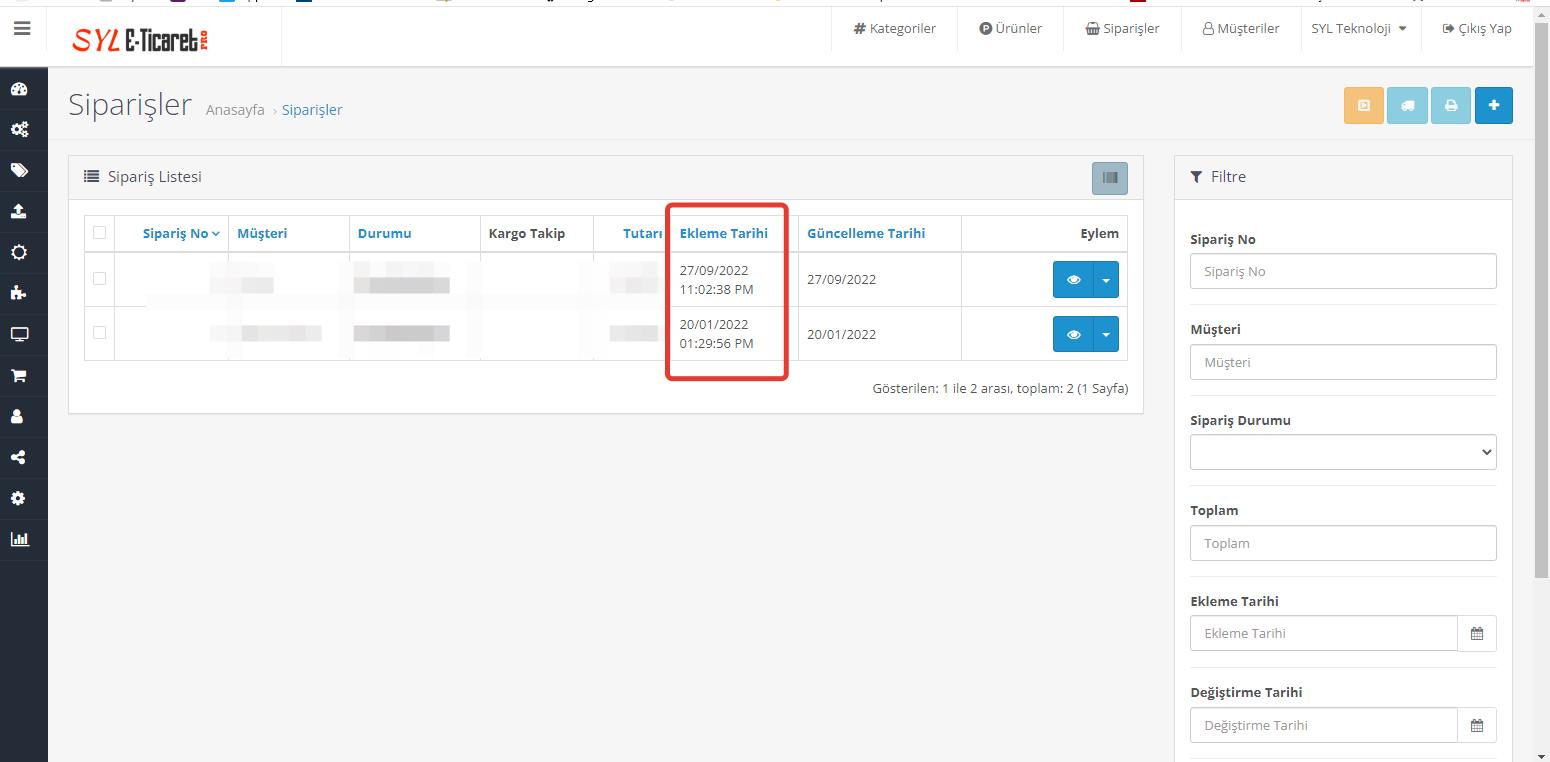The height and width of the screenshot is (762, 1550).
Task: Click the blue plus add order button
Action: pyautogui.click(x=1494, y=106)
